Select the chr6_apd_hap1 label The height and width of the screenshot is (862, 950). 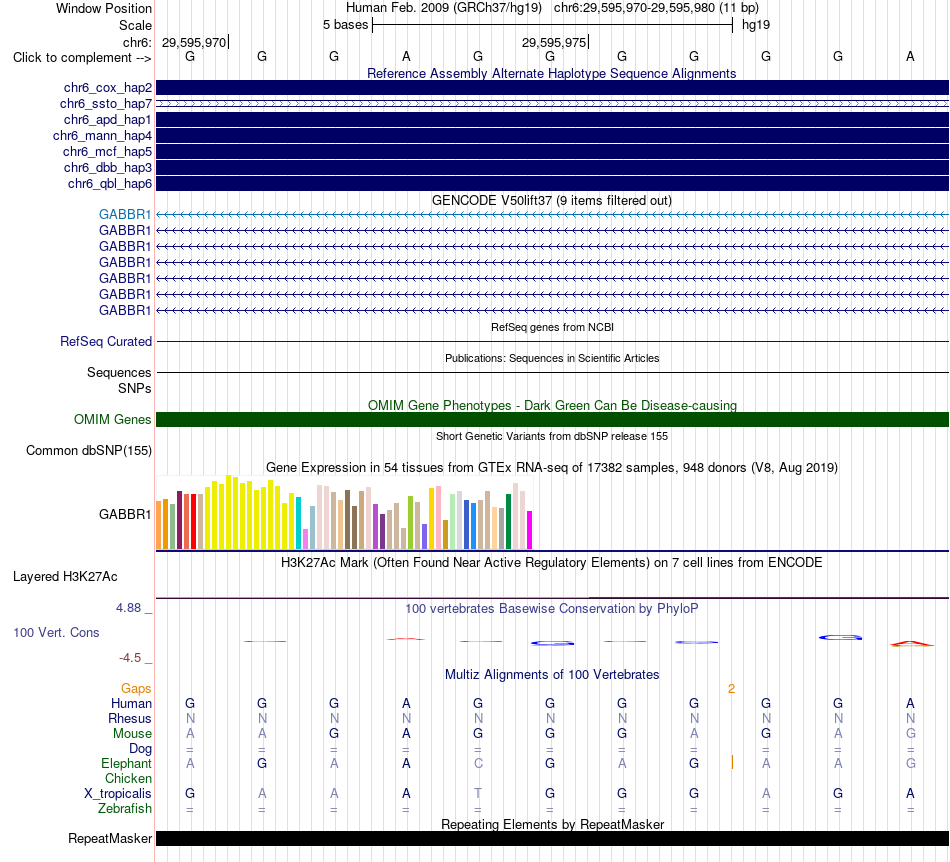[x=108, y=119]
